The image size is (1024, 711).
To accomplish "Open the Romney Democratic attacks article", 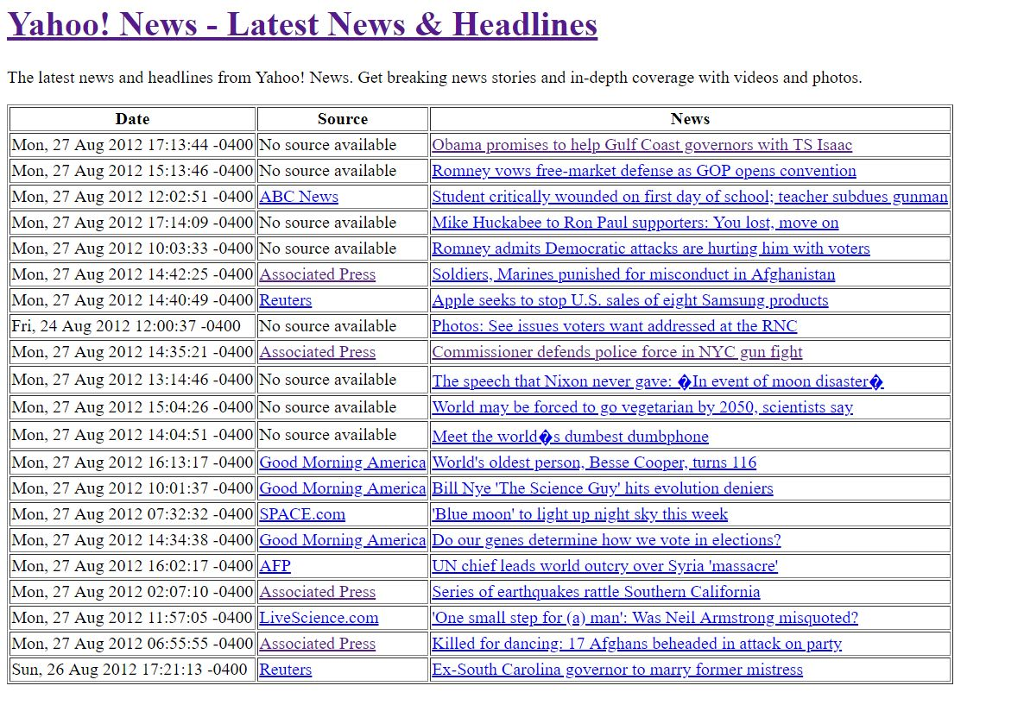I will pos(650,248).
